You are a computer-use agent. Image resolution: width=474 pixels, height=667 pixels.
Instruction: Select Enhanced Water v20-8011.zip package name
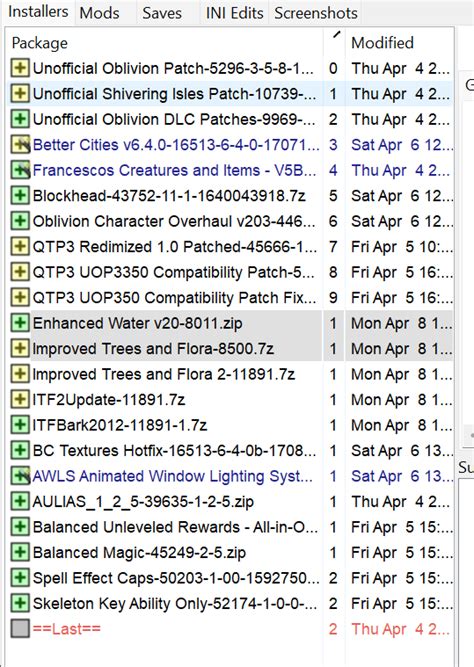pos(137,323)
